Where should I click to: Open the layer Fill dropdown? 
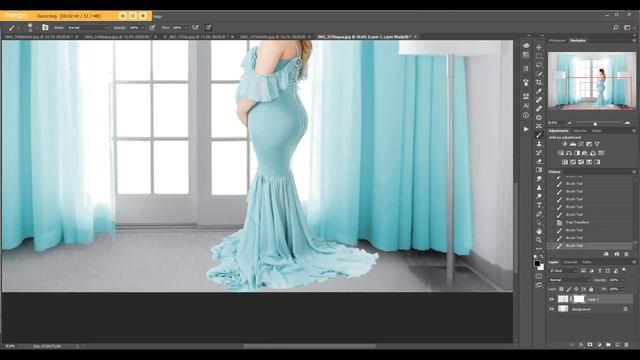click(622, 289)
